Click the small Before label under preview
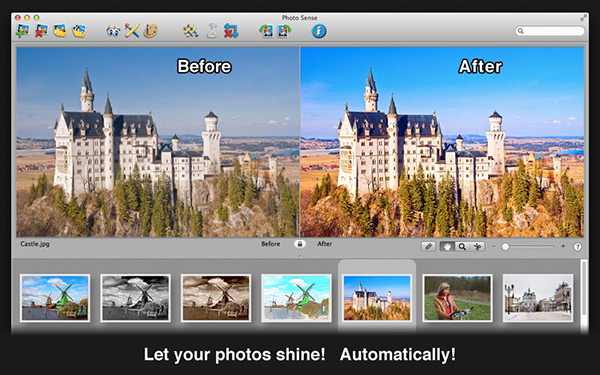This screenshot has width=600, height=375. tap(271, 244)
